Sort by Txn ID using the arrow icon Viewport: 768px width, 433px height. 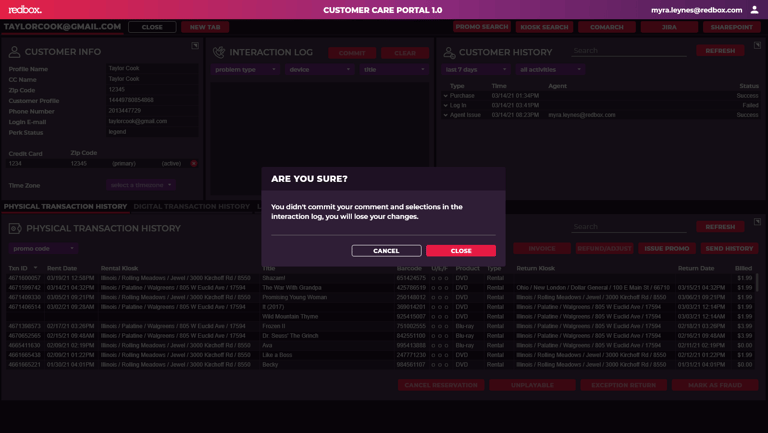(x=35, y=268)
